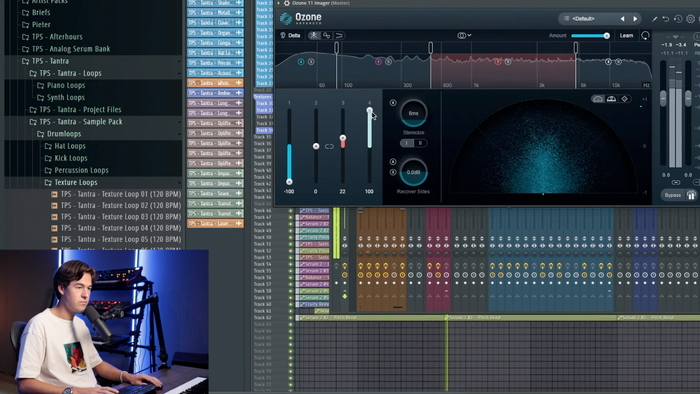Screen dimensions: 700x394
Task: Click the reset circle icon beside Learn
Action: (645, 35)
